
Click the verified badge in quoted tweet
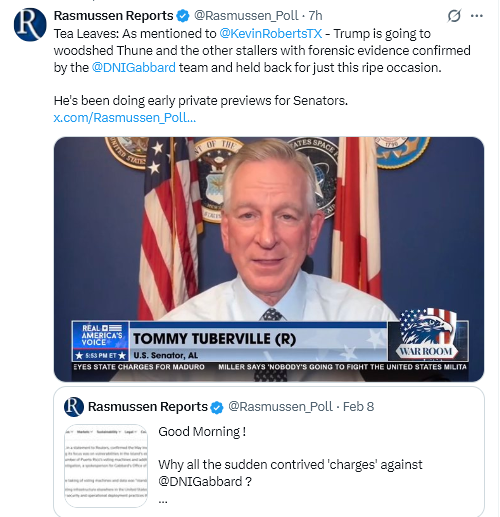(x=217, y=407)
